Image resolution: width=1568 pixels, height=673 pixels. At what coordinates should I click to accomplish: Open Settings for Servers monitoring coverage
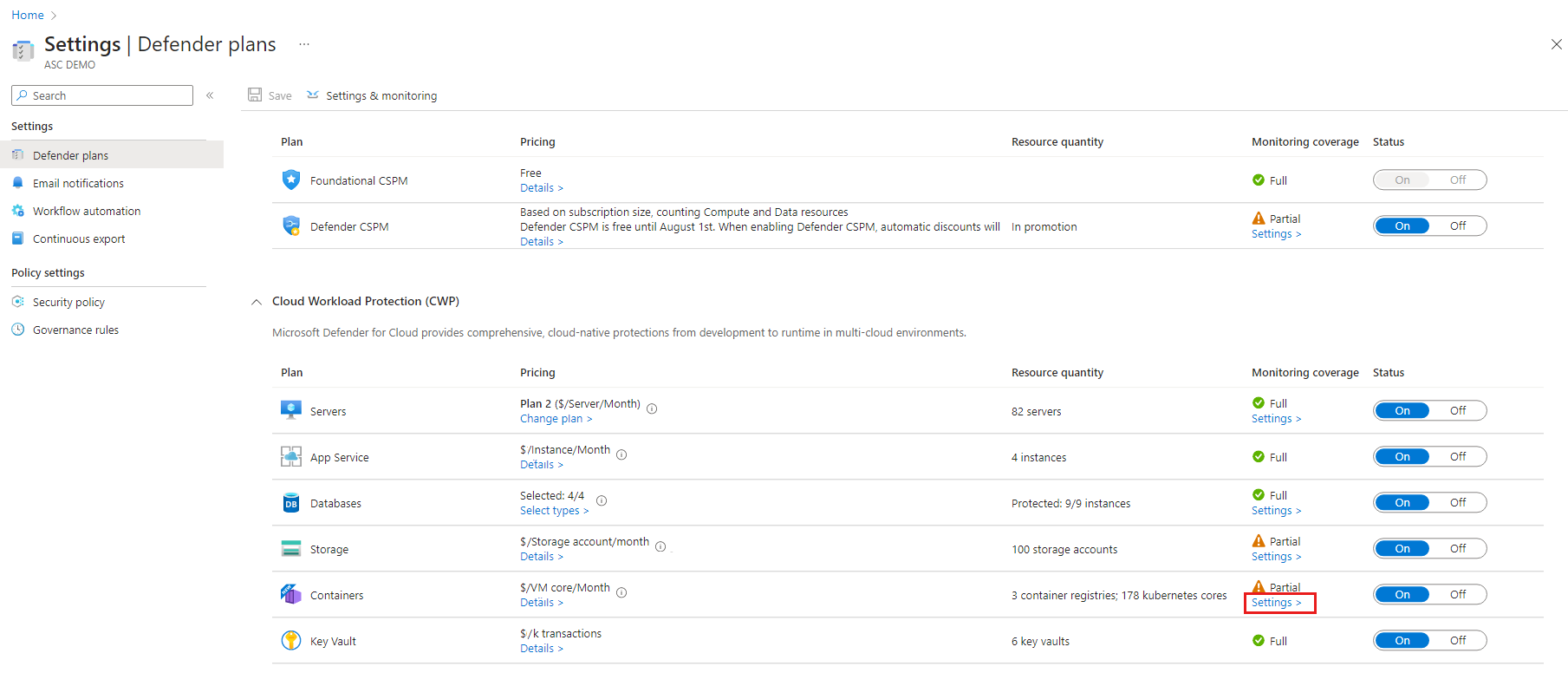point(1276,419)
